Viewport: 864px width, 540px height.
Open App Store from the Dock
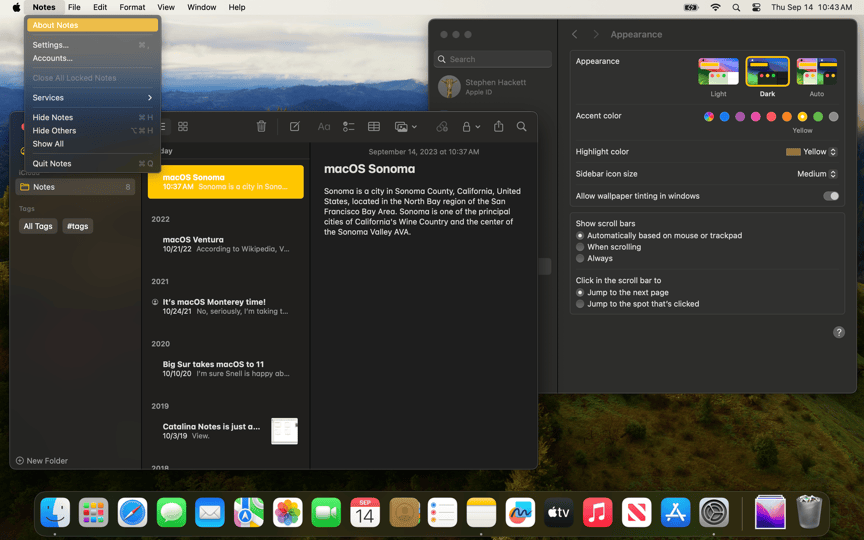[x=675, y=512]
